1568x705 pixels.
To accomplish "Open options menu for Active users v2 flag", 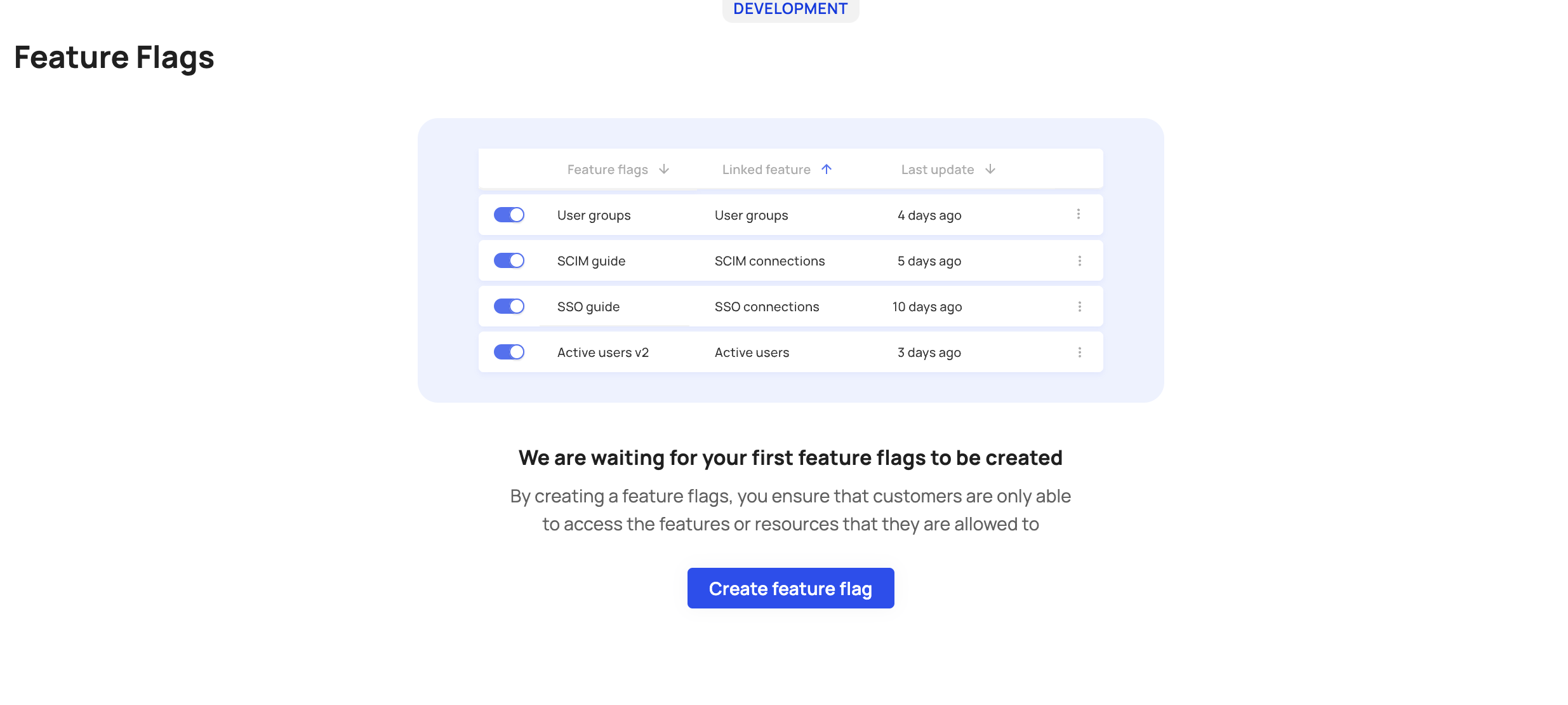I will pos(1079,352).
